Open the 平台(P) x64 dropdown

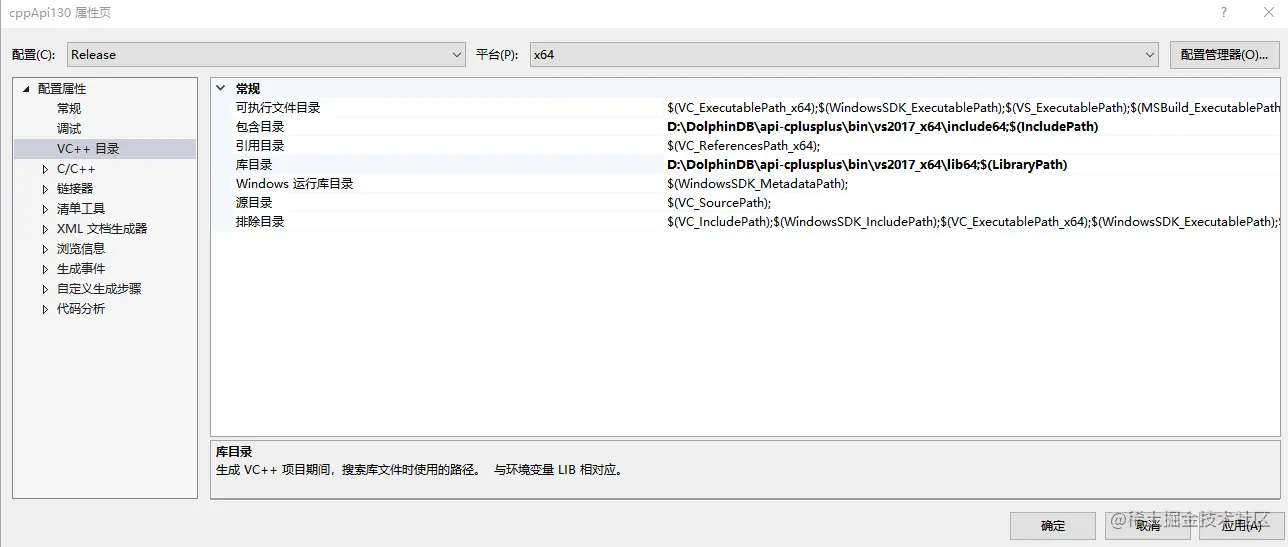tap(843, 54)
